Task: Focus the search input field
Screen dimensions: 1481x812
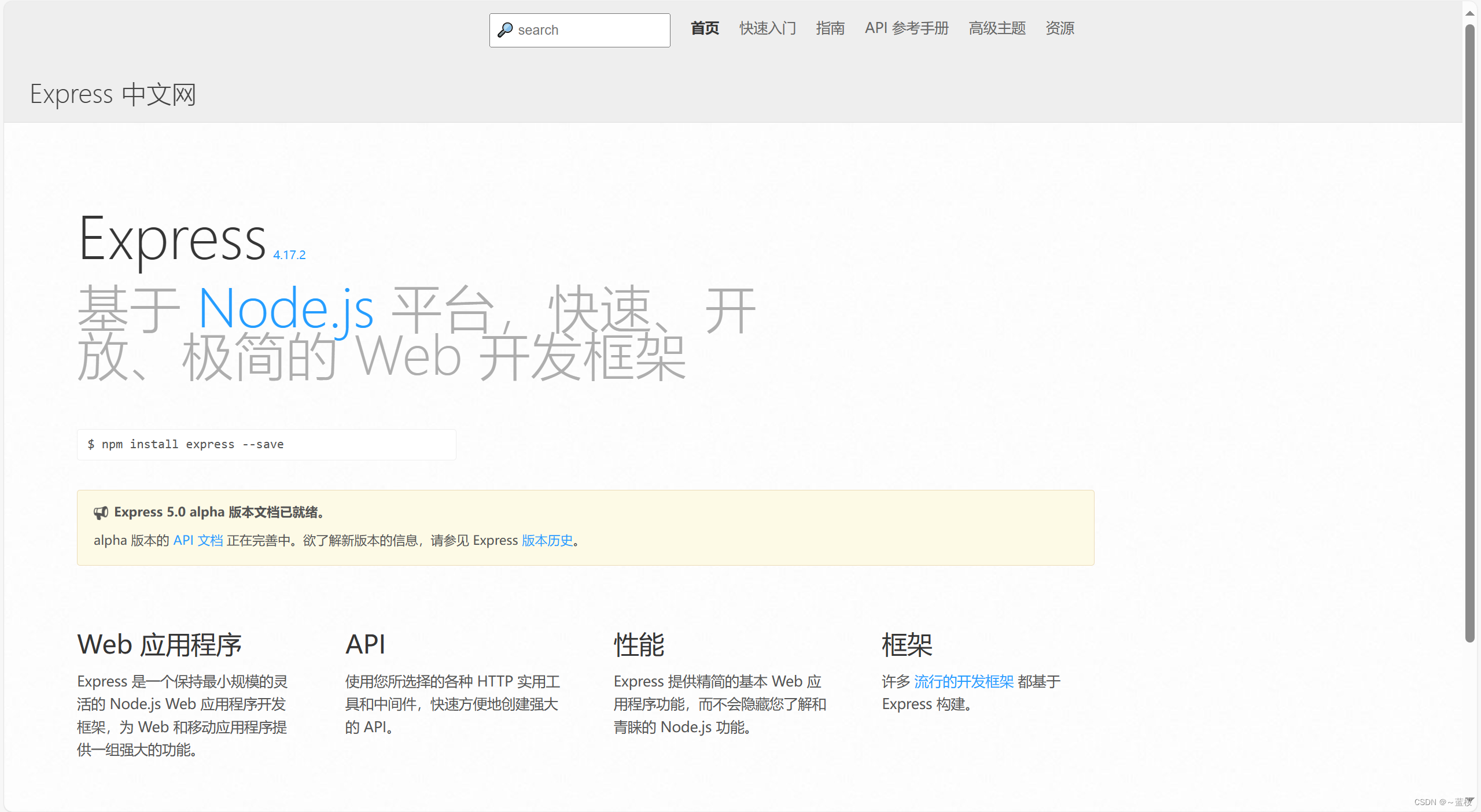Action: 580,30
